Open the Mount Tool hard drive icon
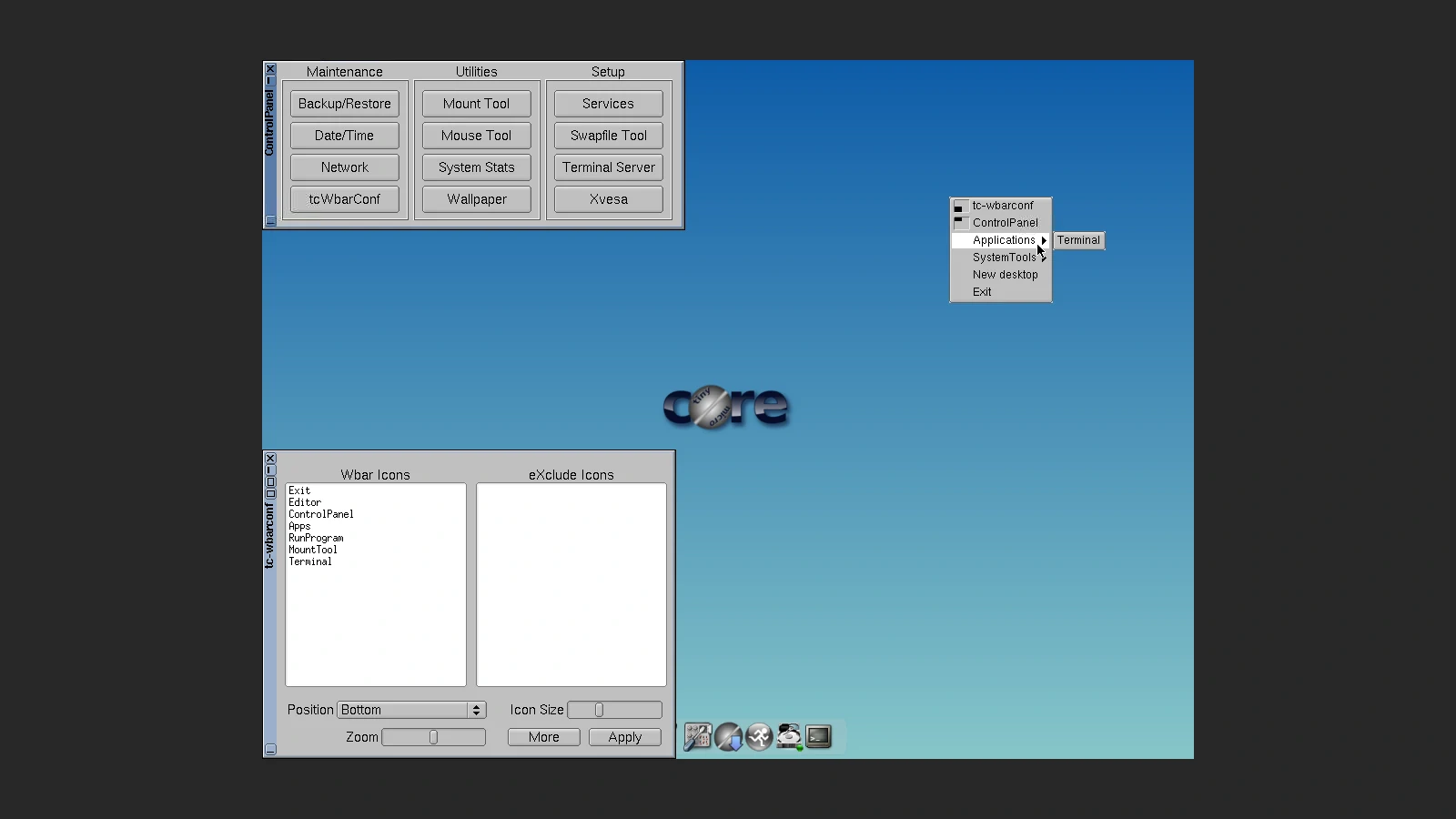The image size is (1456, 819). click(789, 736)
